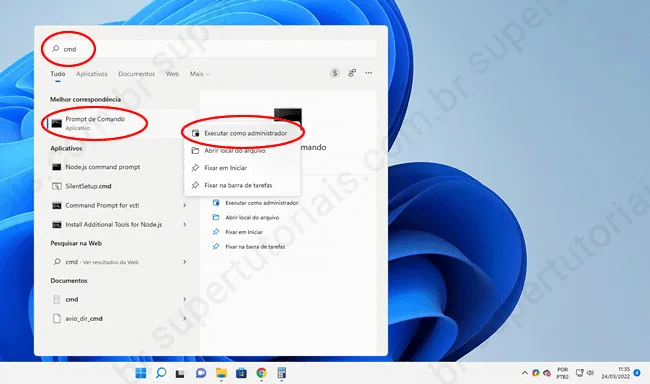Viewport: 650px width, 384px height.
Task: Open Calculator from taskbar
Action: tap(281, 373)
